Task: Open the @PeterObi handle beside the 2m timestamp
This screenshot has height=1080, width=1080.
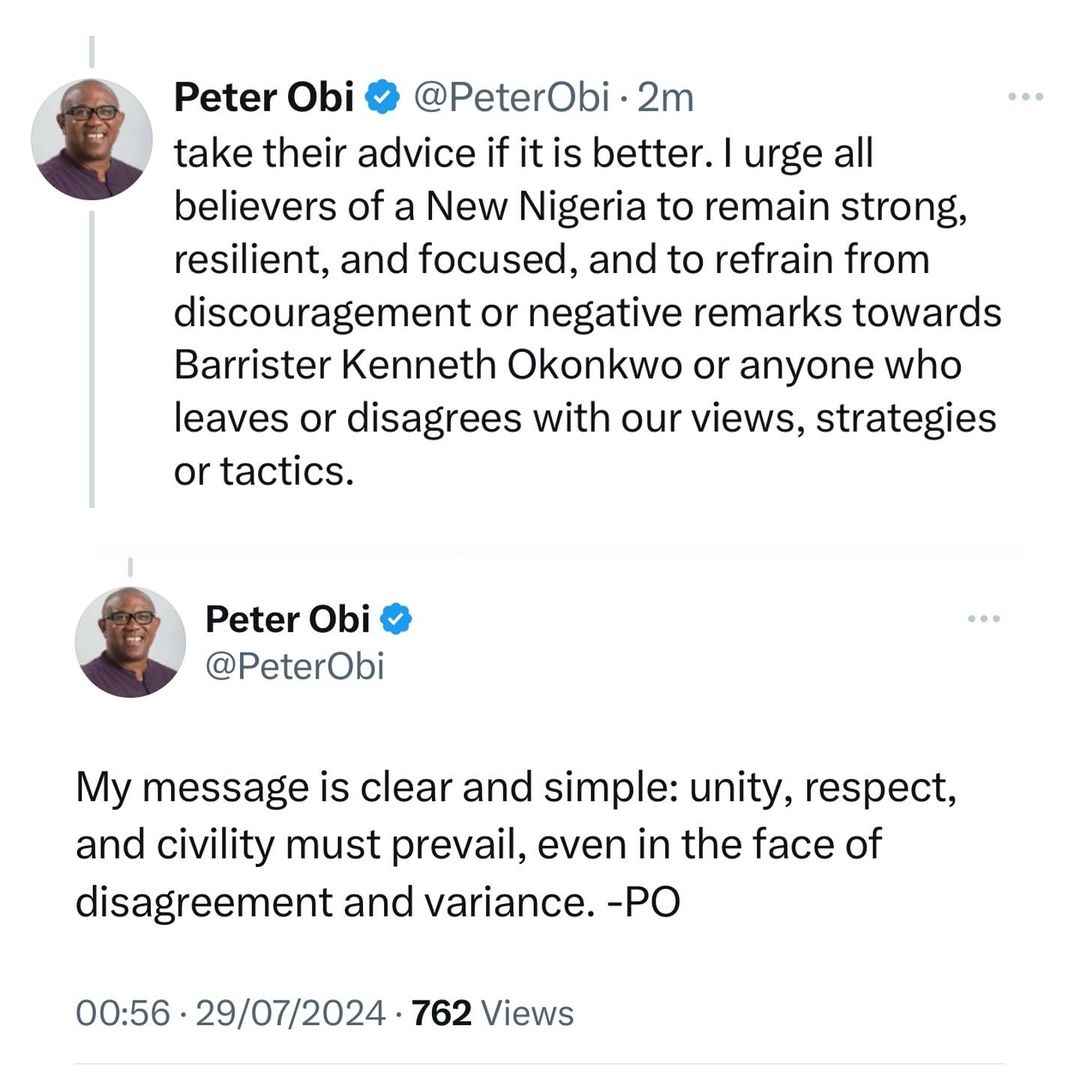Action: point(511,97)
